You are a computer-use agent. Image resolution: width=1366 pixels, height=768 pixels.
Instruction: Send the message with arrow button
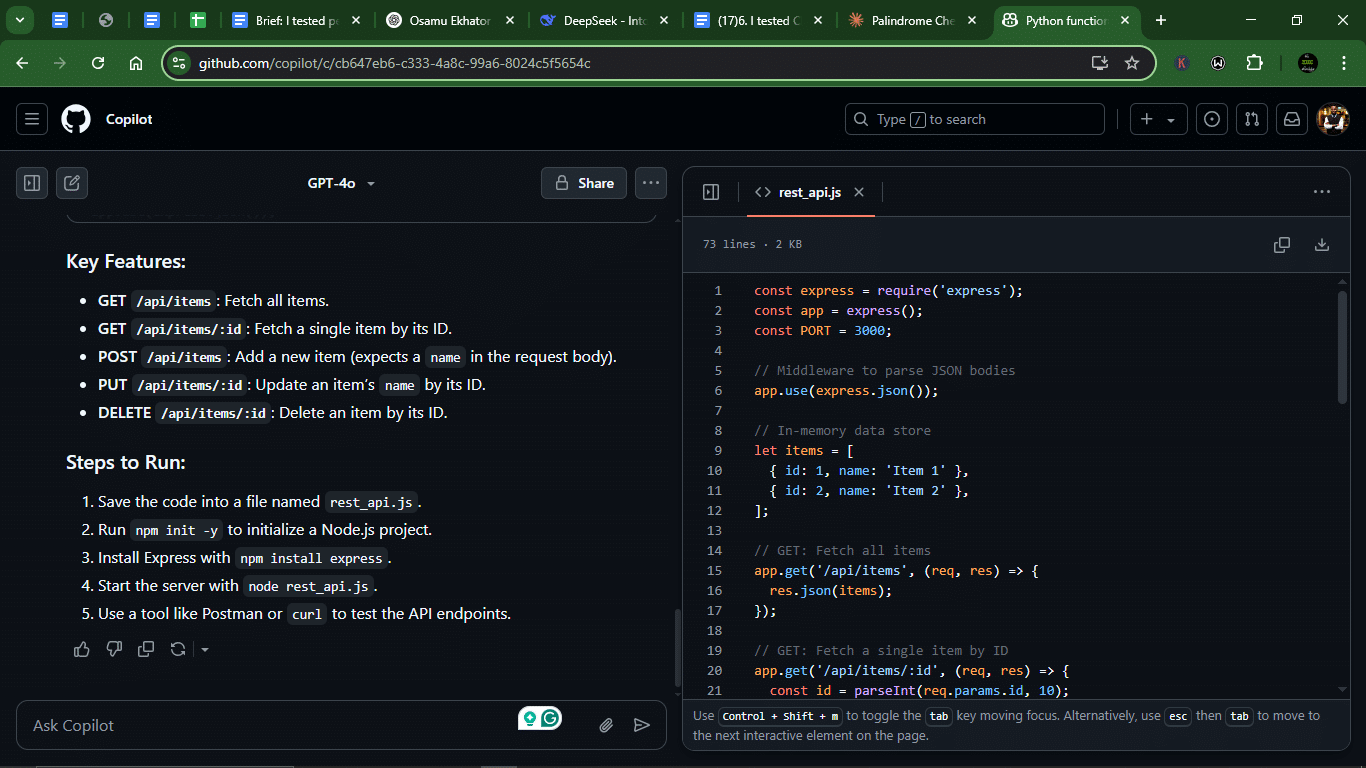point(642,725)
